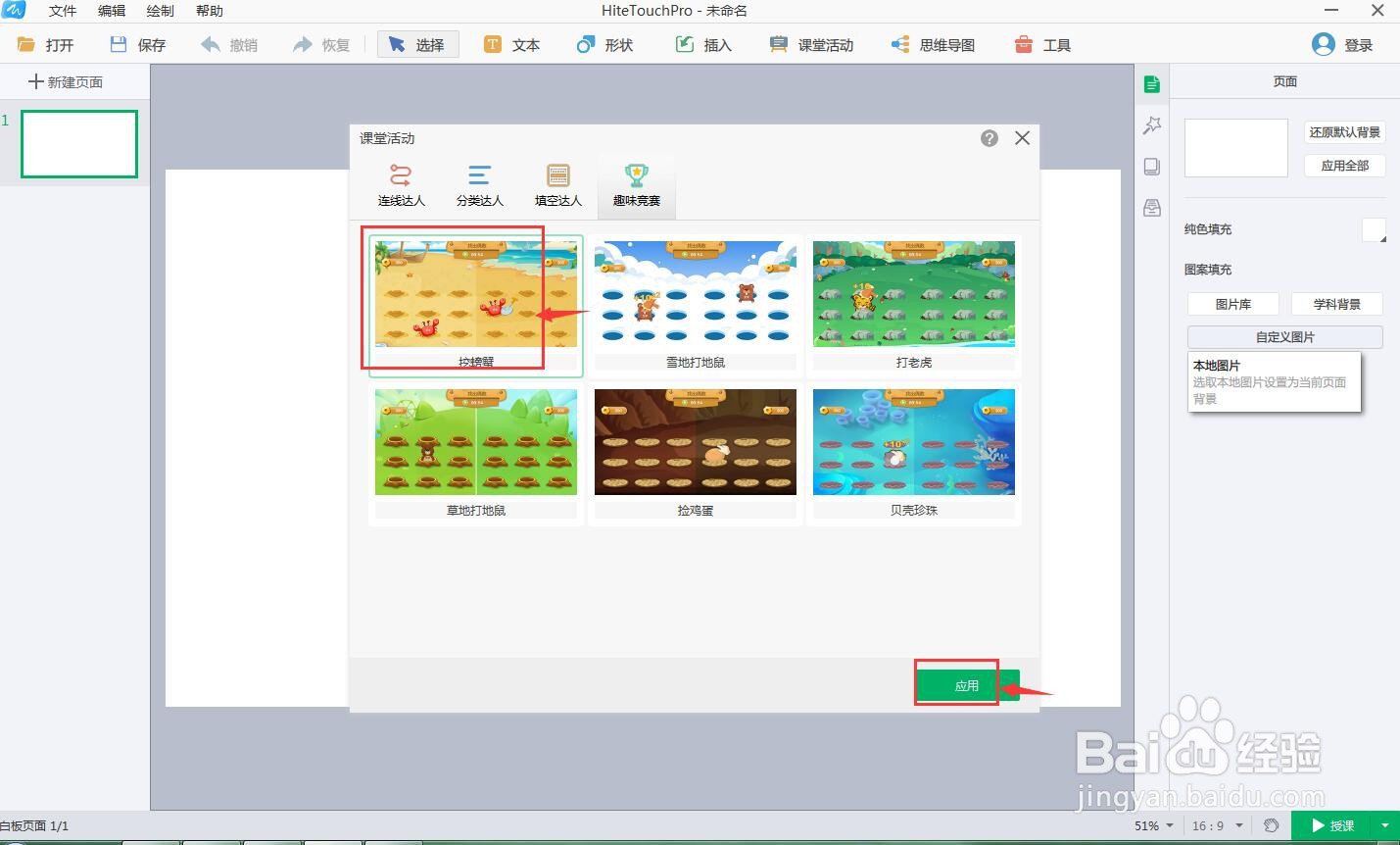Switch to the 填空达人 tab

(558, 185)
